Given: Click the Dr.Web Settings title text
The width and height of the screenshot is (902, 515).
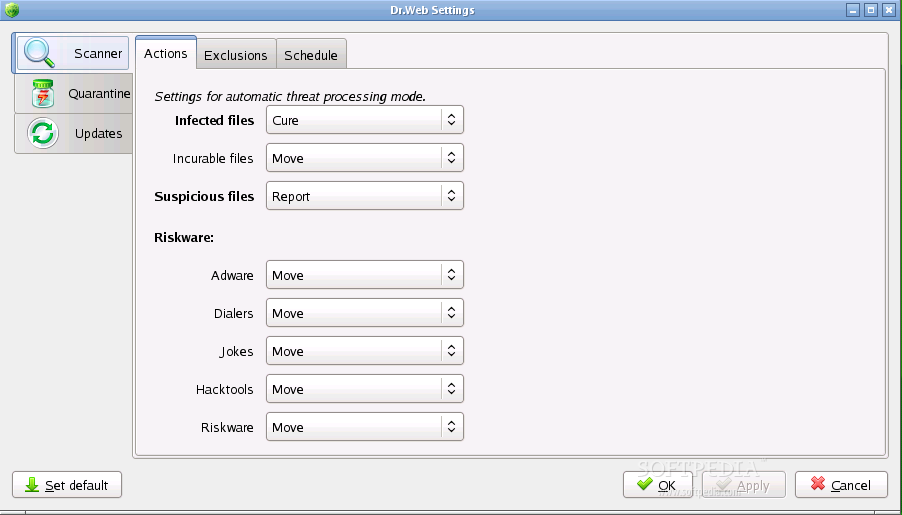Looking at the screenshot, I should [x=433, y=10].
